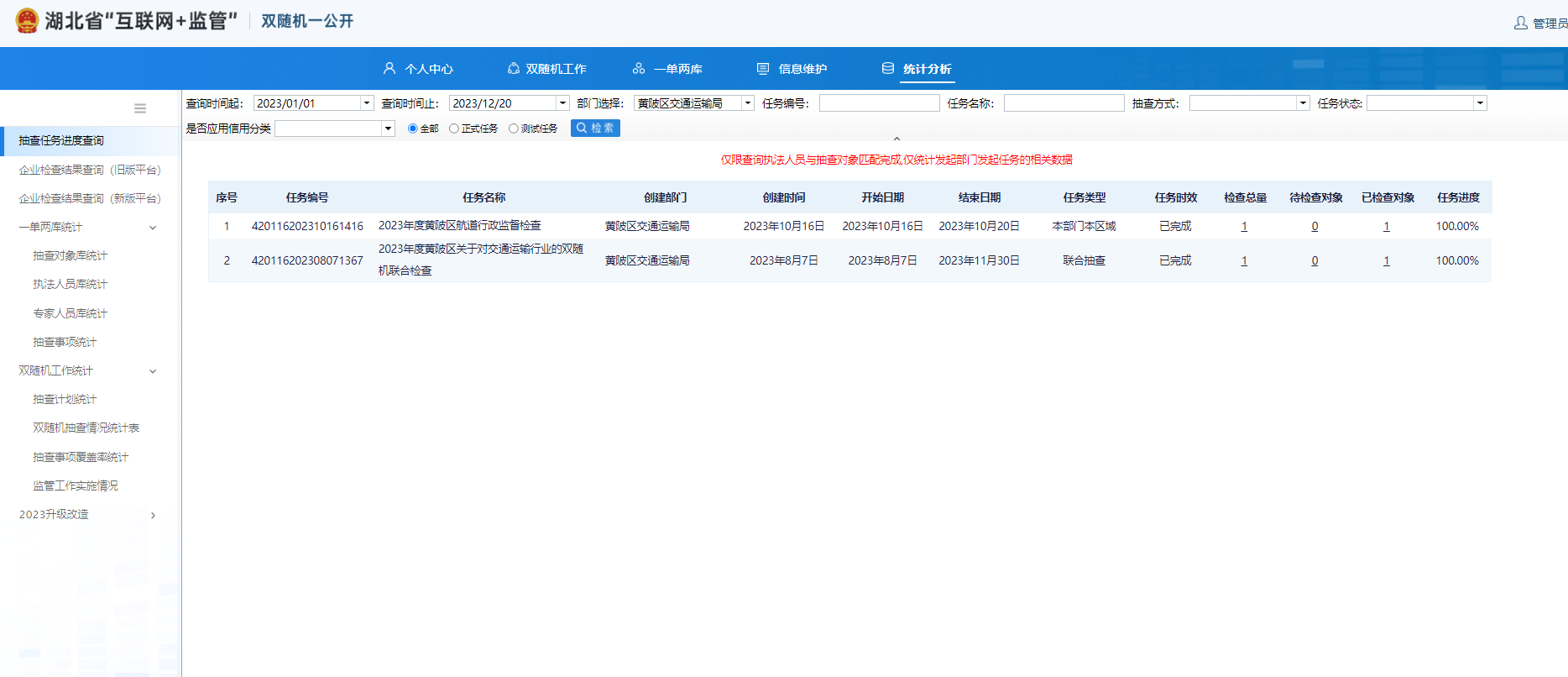1568x677 pixels.
Task: Collapse the filter panel with up chevron
Action: coord(896,139)
